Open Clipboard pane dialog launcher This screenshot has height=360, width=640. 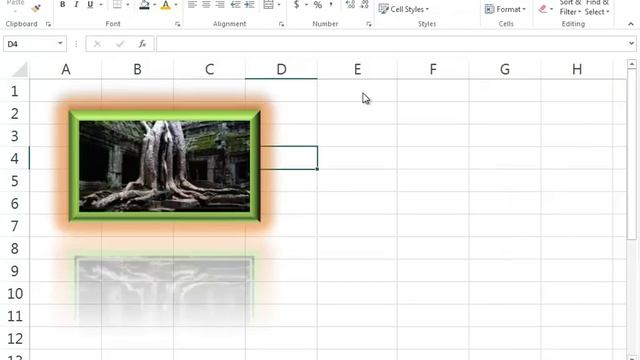tap(48, 24)
